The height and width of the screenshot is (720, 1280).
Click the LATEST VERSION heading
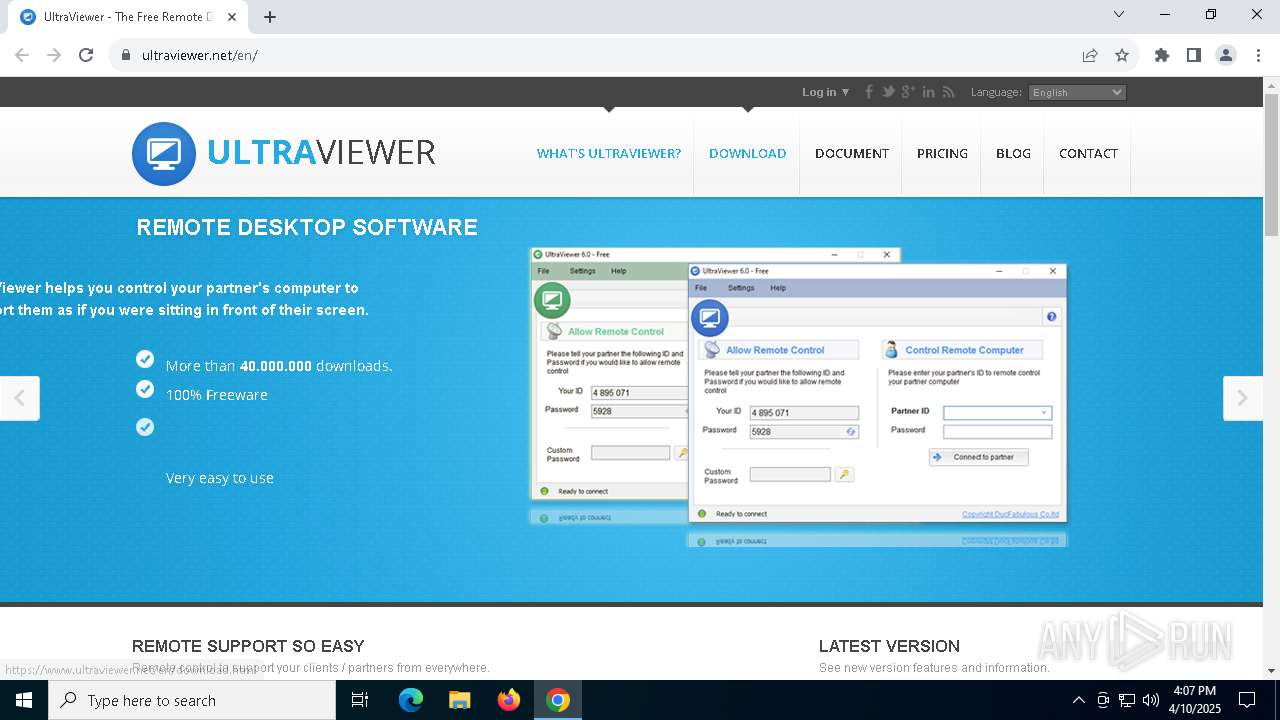[x=889, y=646]
